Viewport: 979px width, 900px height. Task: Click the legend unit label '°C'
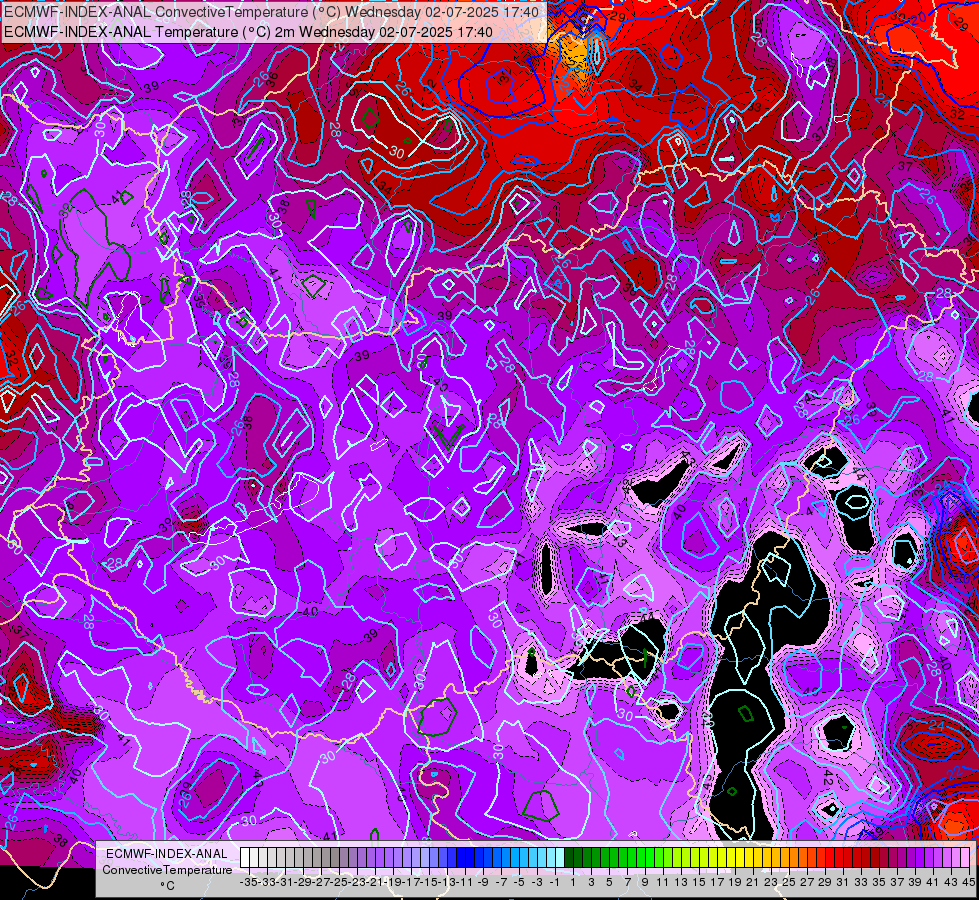pyautogui.click(x=167, y=886)
